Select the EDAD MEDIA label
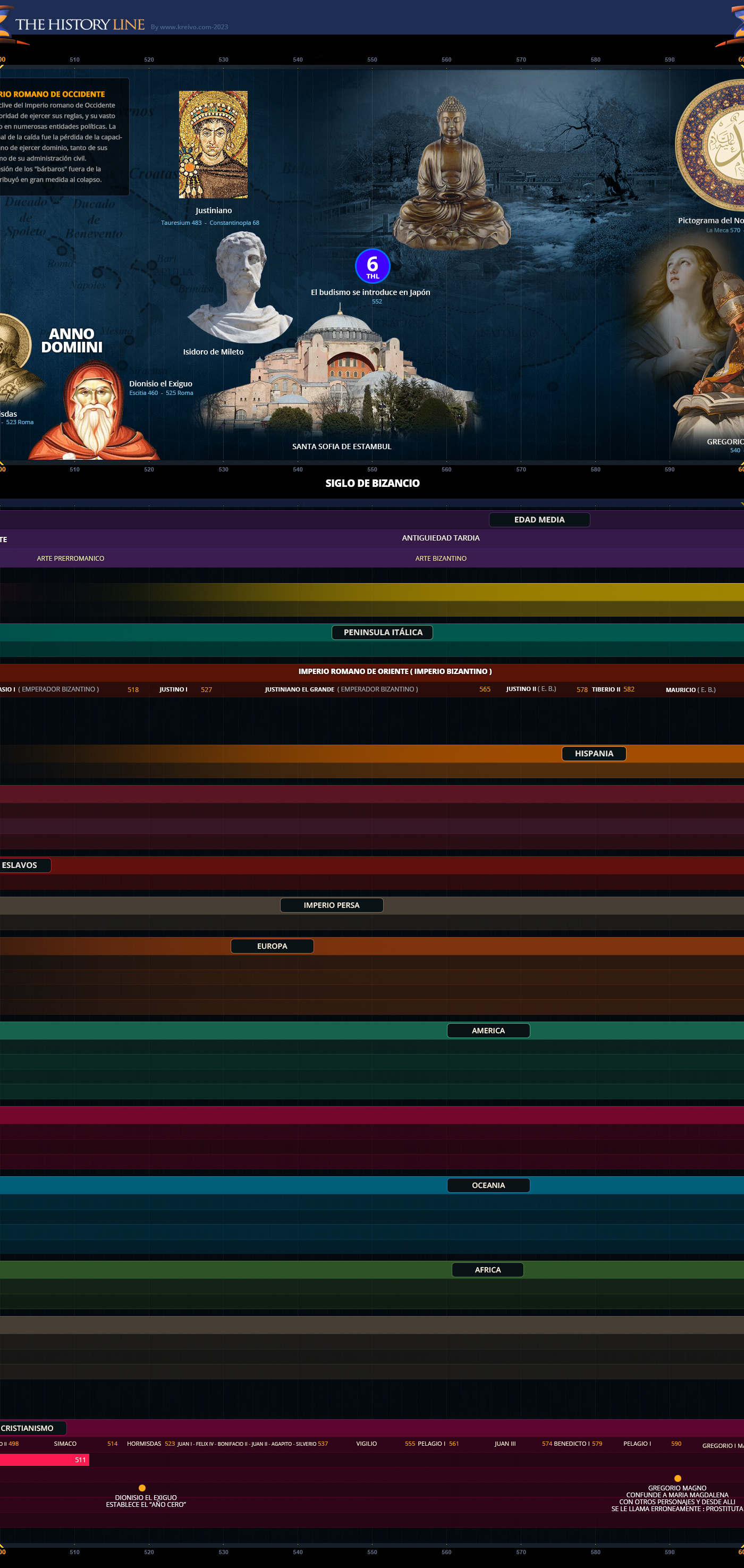The image size is (744, 1568). click(539, 519)
